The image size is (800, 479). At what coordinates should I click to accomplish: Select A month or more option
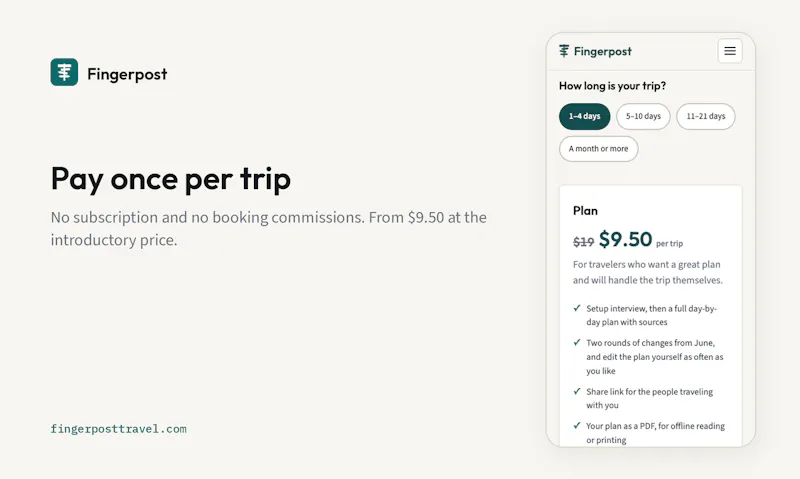pos(598,149)
